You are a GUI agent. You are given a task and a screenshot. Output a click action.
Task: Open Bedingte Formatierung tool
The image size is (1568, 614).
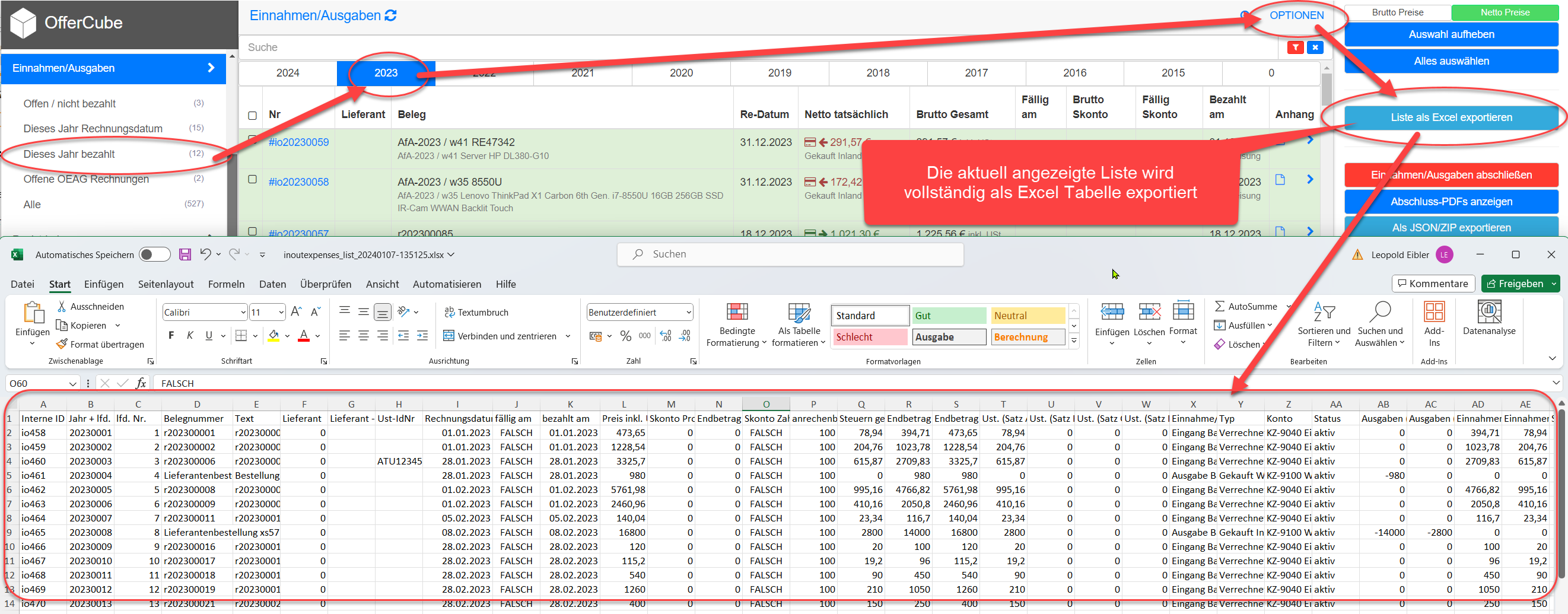[x=736, y=325]
